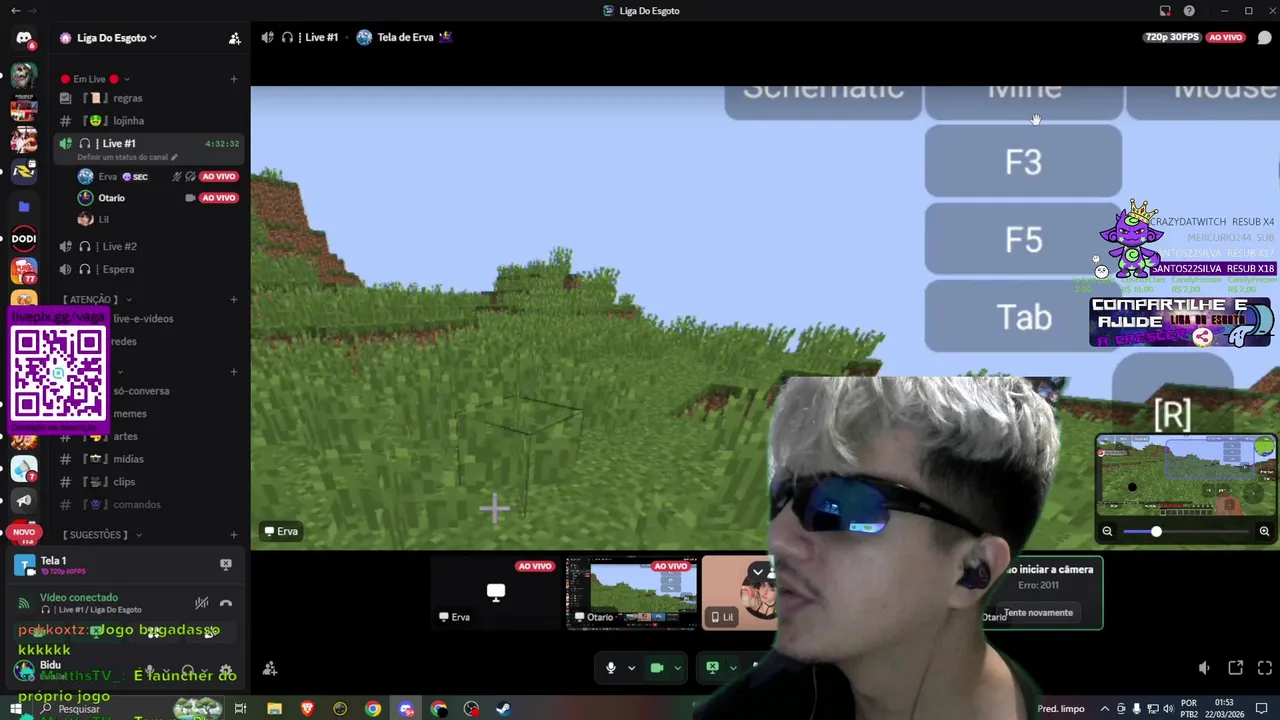The height and width of the screenshot is (720, 1280).
Task: Show hidden system tray icons
Action: click(x=1105, y=709)
